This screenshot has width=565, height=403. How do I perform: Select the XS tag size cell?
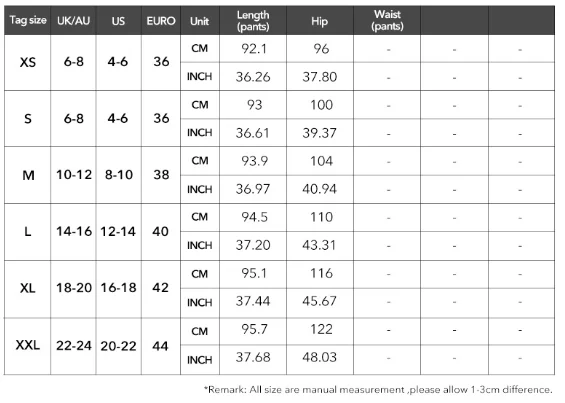point(27,62)
